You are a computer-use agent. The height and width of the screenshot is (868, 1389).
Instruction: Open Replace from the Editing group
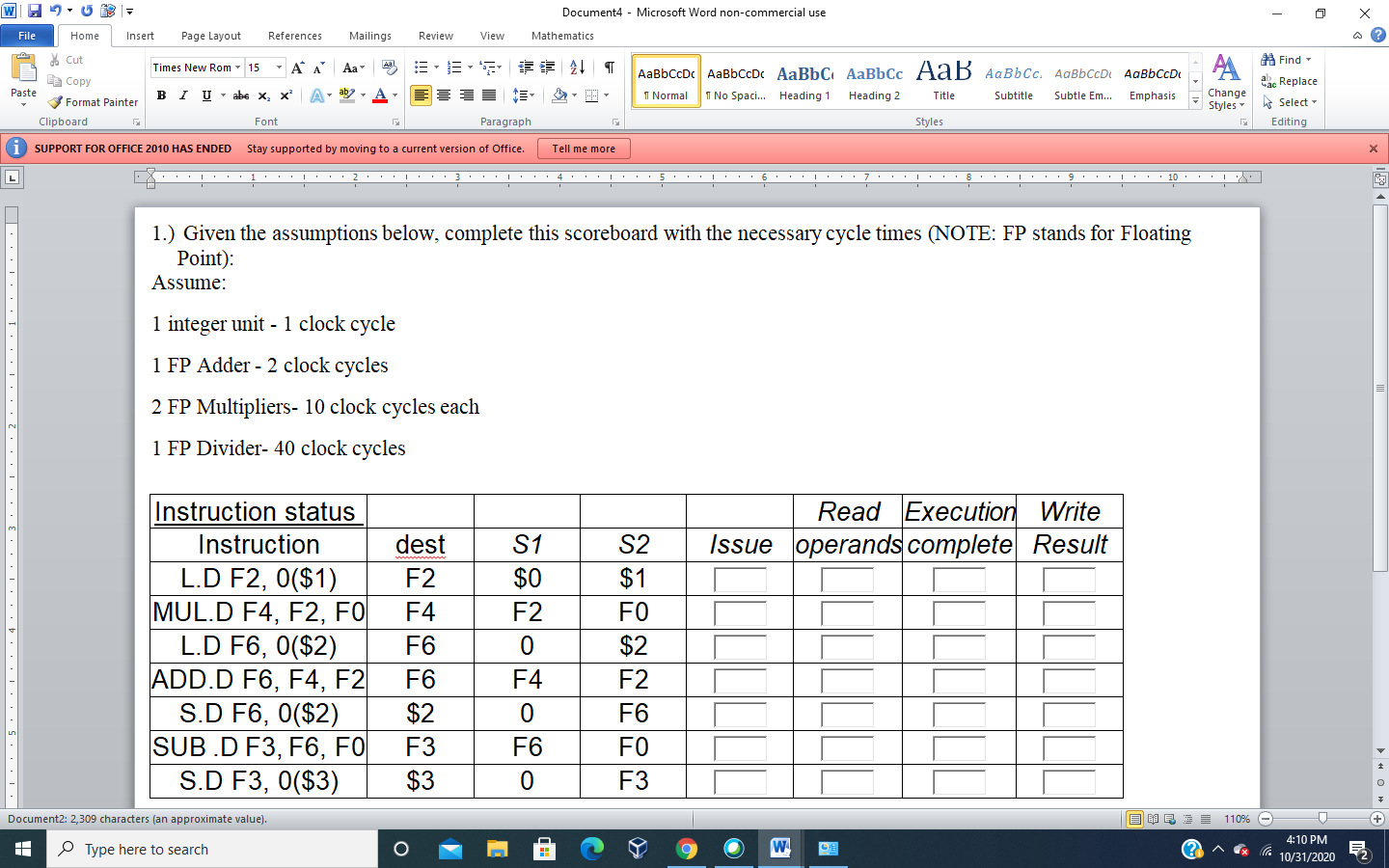click(1289, 81)
